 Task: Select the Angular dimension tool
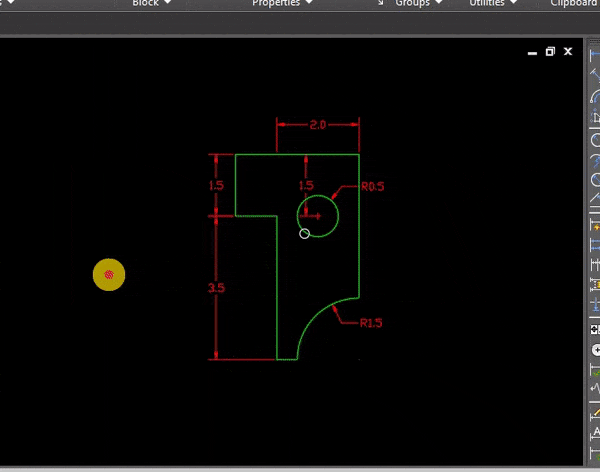(x=595, y=198)
